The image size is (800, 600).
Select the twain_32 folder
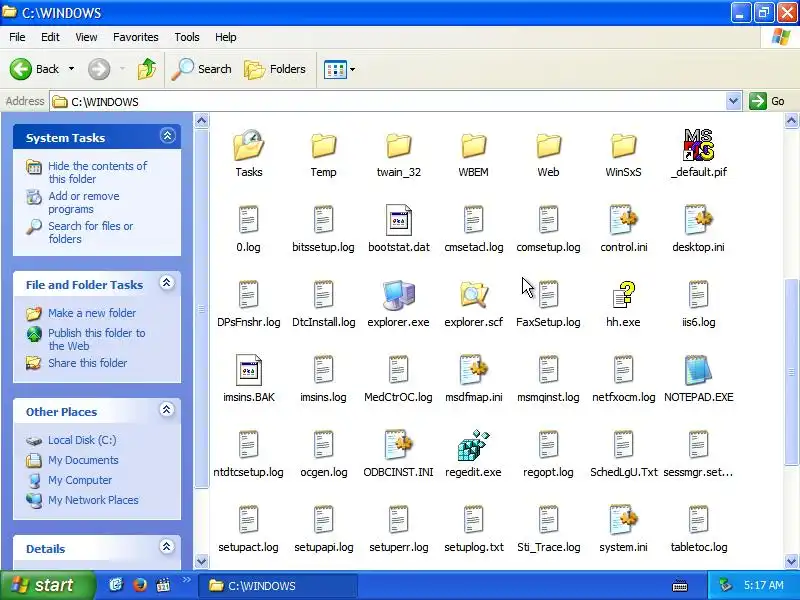coord(398,153)
